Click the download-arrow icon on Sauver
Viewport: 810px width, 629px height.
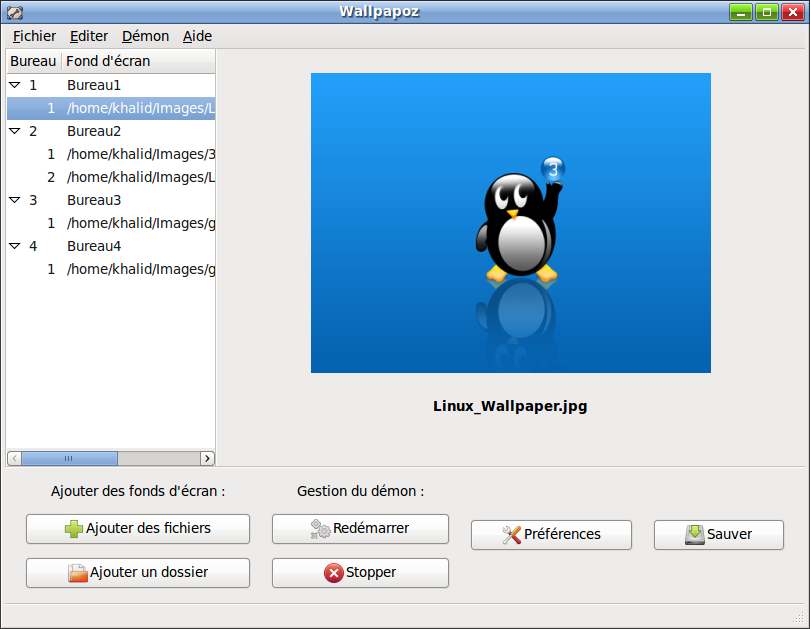695,534
